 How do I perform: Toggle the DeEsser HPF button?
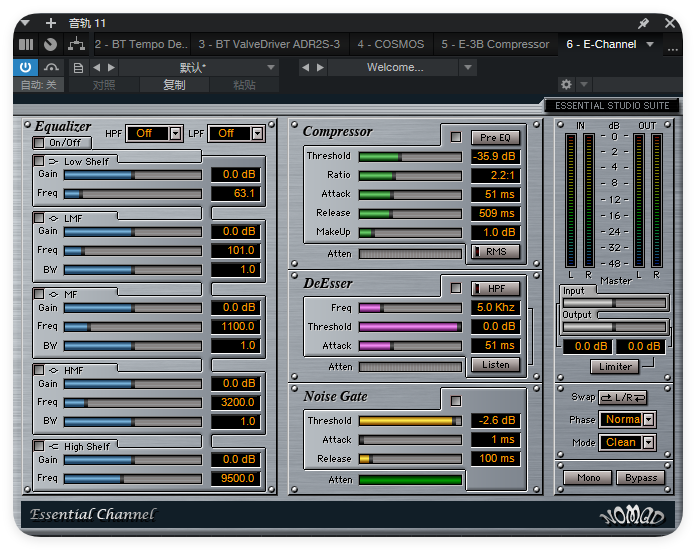point(495,289)
